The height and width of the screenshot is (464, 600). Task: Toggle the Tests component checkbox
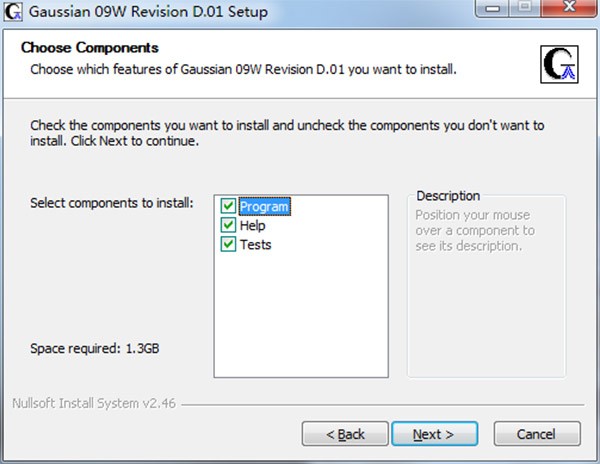click(229, 245)
